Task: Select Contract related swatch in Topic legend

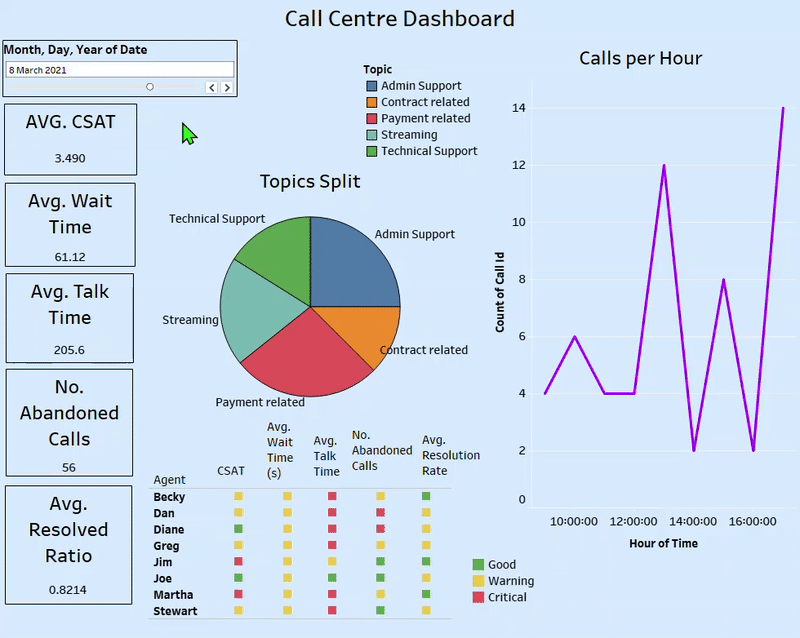Action: point(372,102)
